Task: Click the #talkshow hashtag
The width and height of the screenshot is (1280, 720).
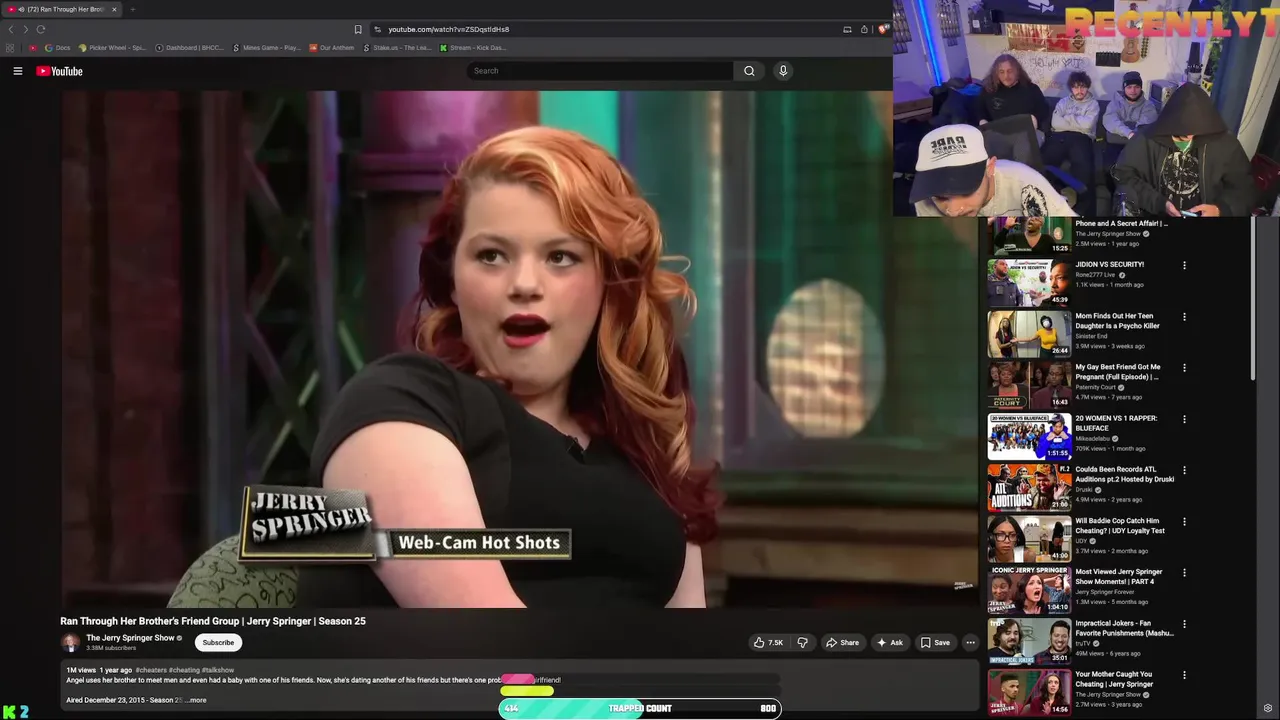Action: (218, 670)
